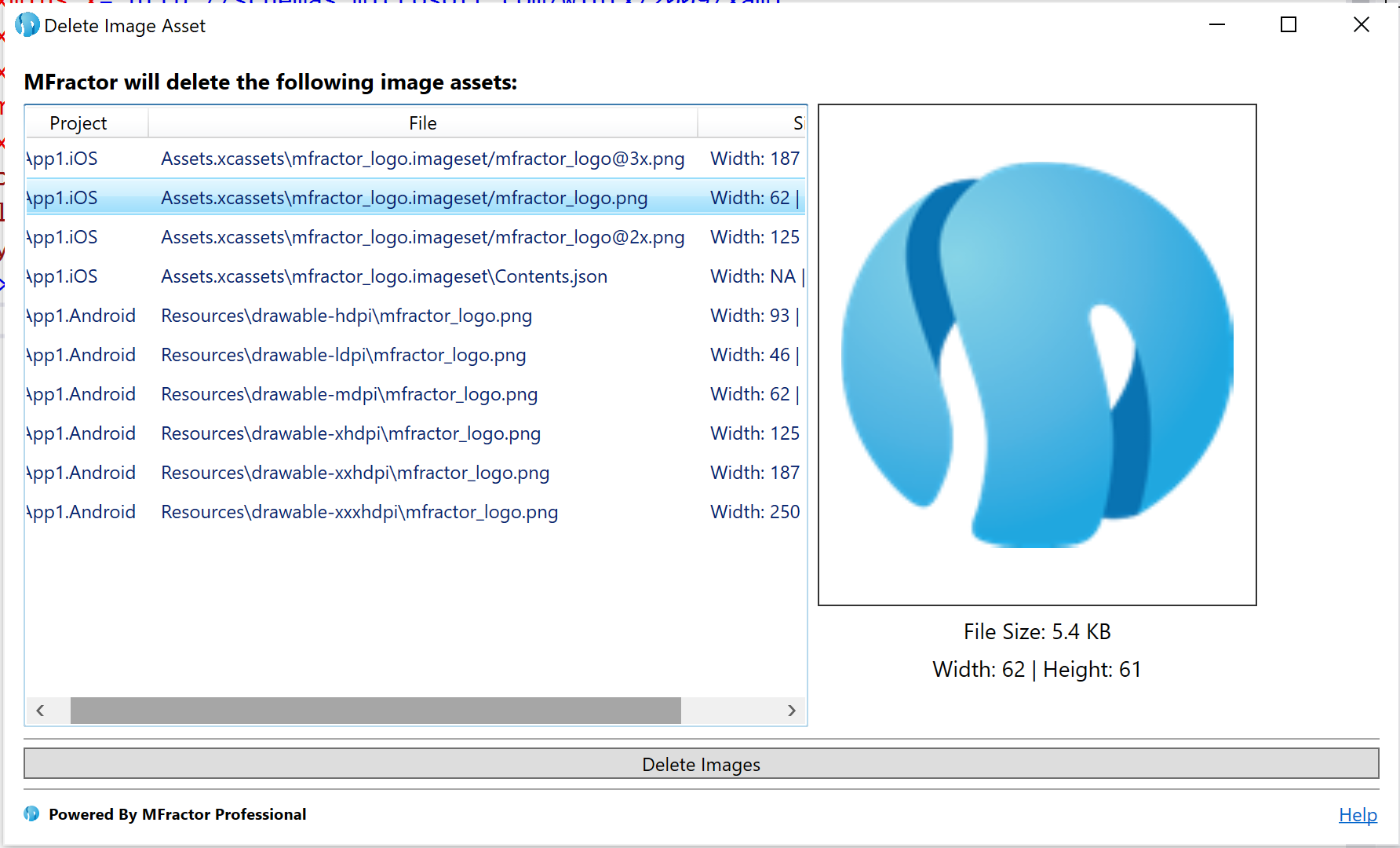Select the drawable-xhdpi mfractor_logo.png row
The height and width of the screenshot is (848, 1400).
pos(416,433)
